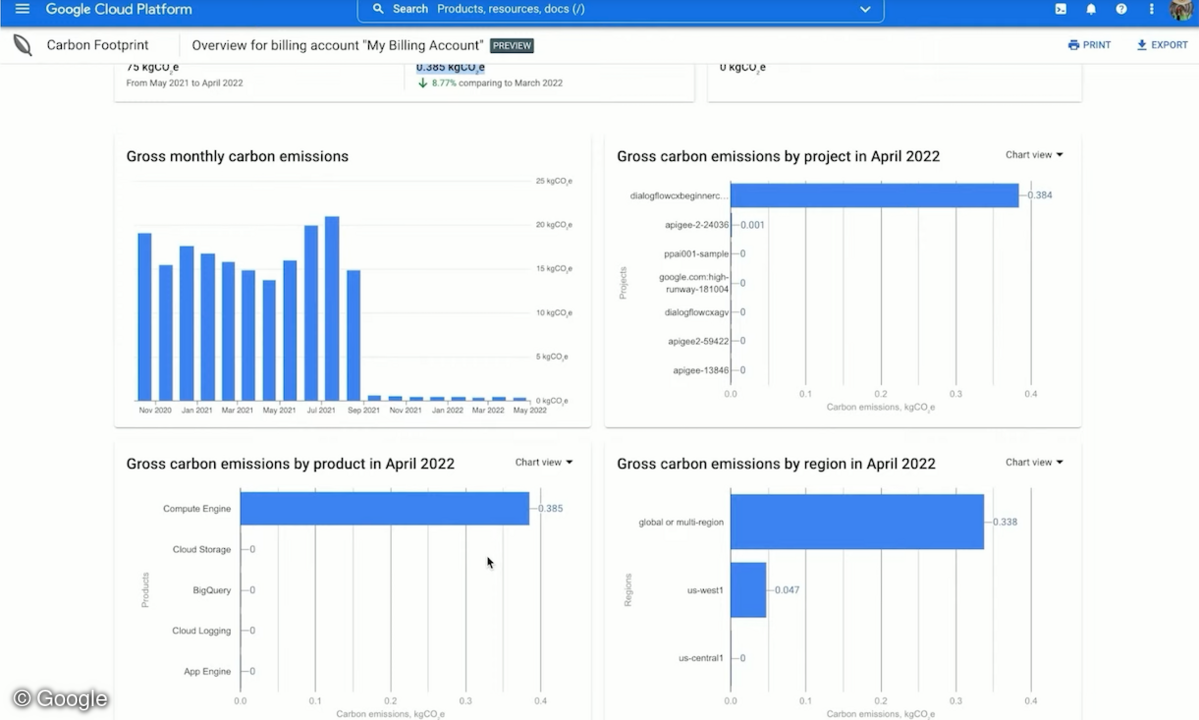Click the 'google.com:high-runway-181004' label
Screen dimensions: 1199x720
coord(694,283)
